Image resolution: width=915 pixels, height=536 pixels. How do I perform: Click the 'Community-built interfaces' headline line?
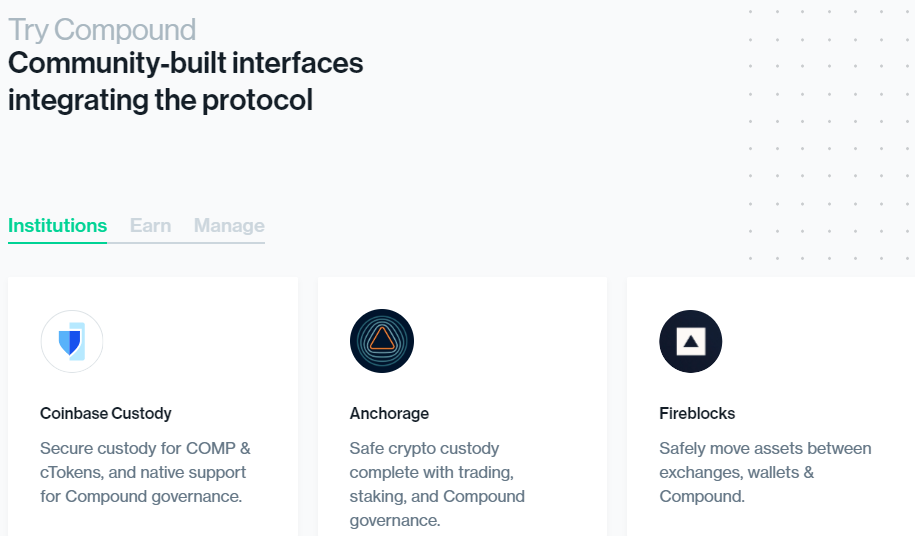tap(186, 64)
